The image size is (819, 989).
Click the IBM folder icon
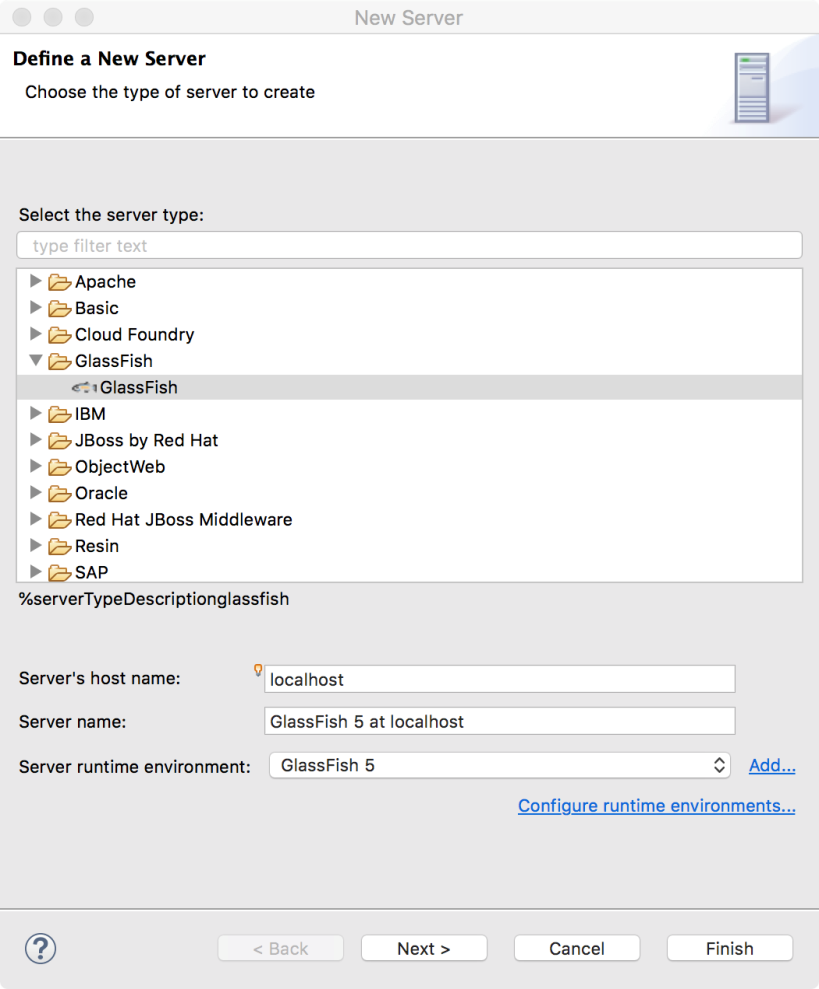click(60, 414)
